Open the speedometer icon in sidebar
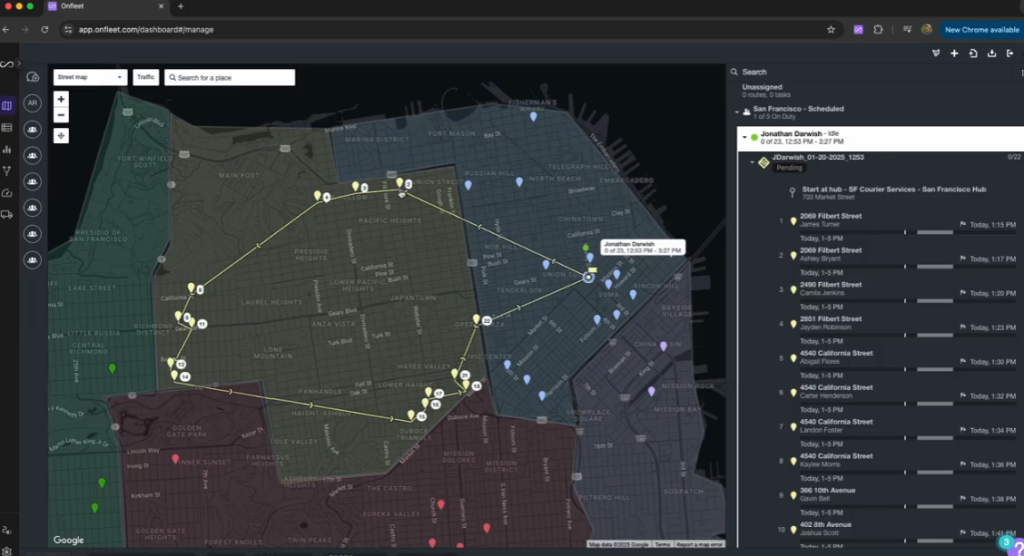Screen dimensions: 1024x556 click(7, 193)
